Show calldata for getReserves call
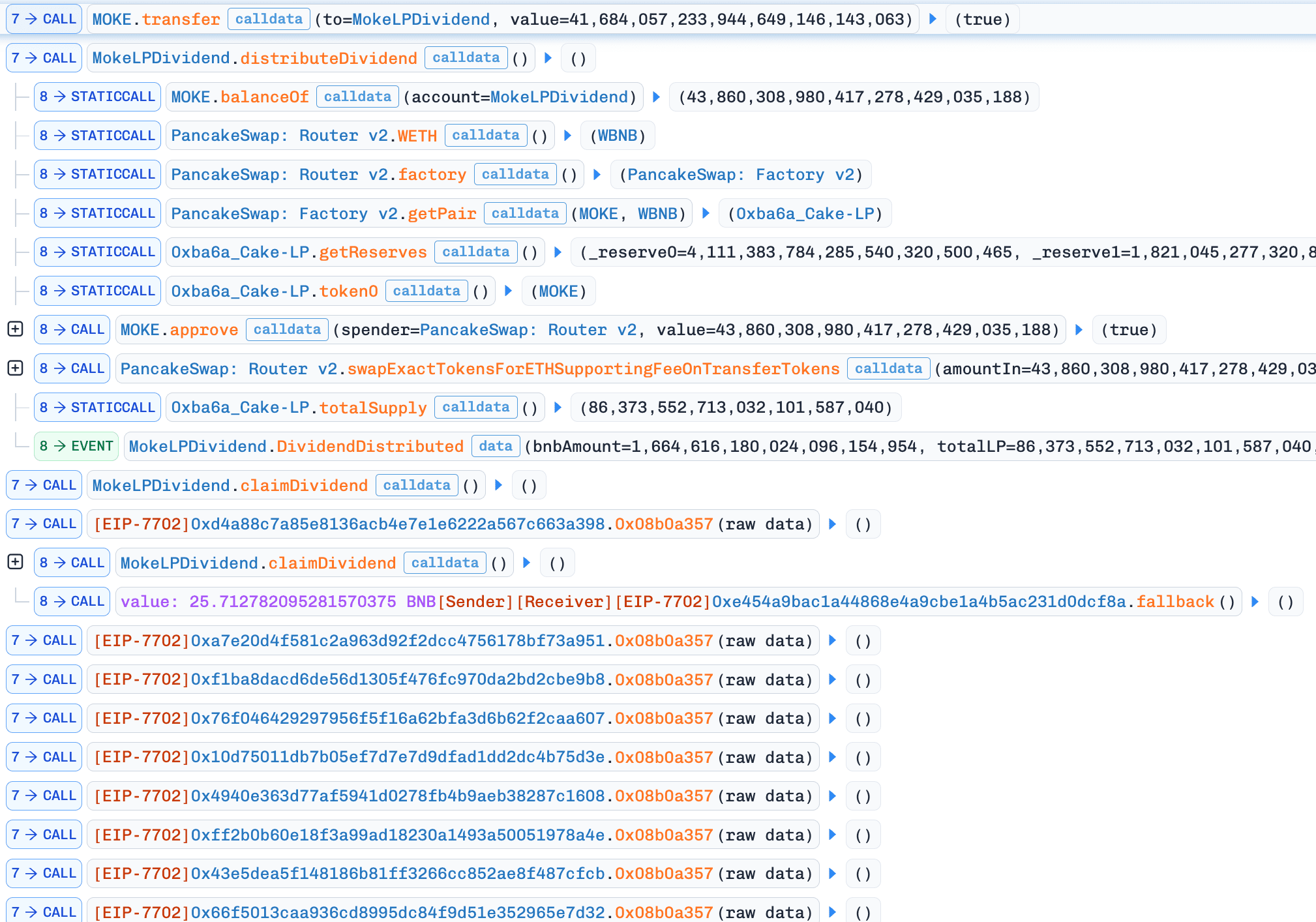The height and width of the screenshot is (922, 1316). (x=476, y=252)
